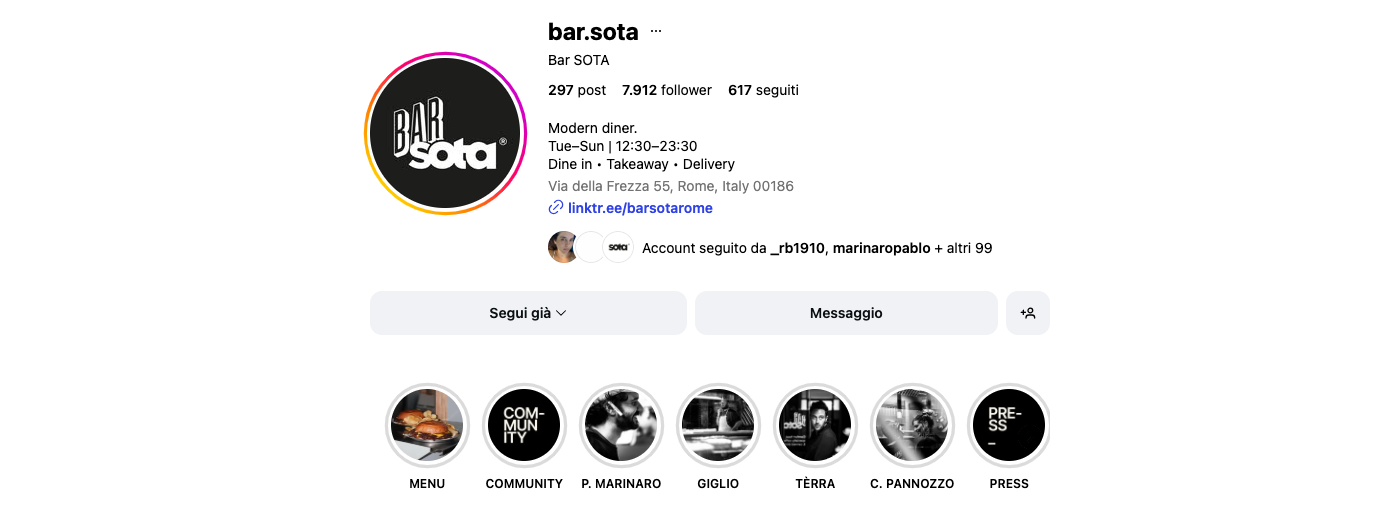This screenshot has height=509, width=1395.
Task: Open the C. PANNOZZO highlight
Action: click(912, 425)
